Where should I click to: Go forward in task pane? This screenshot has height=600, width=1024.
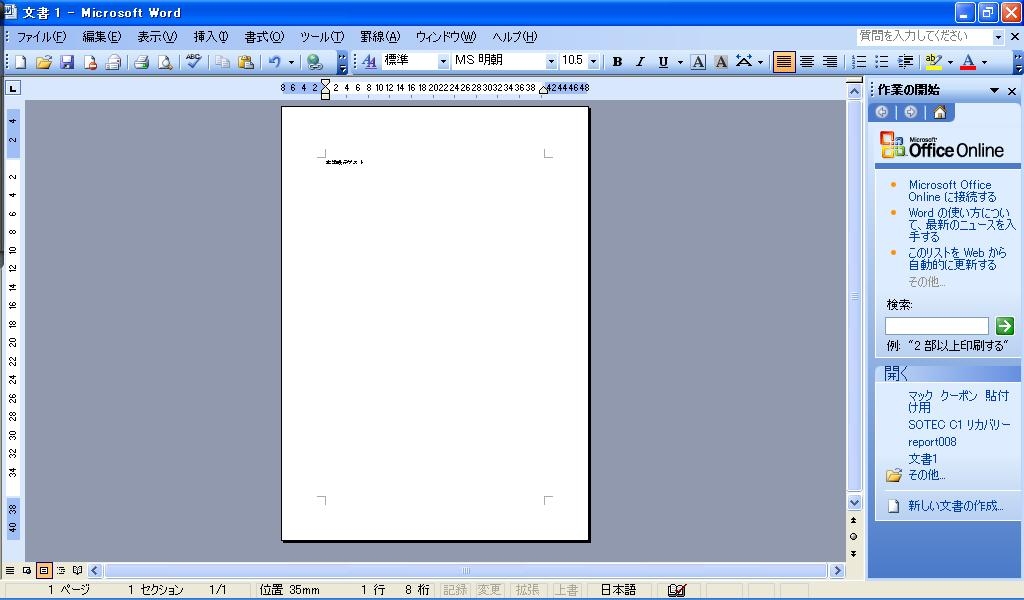coord(910,112)
